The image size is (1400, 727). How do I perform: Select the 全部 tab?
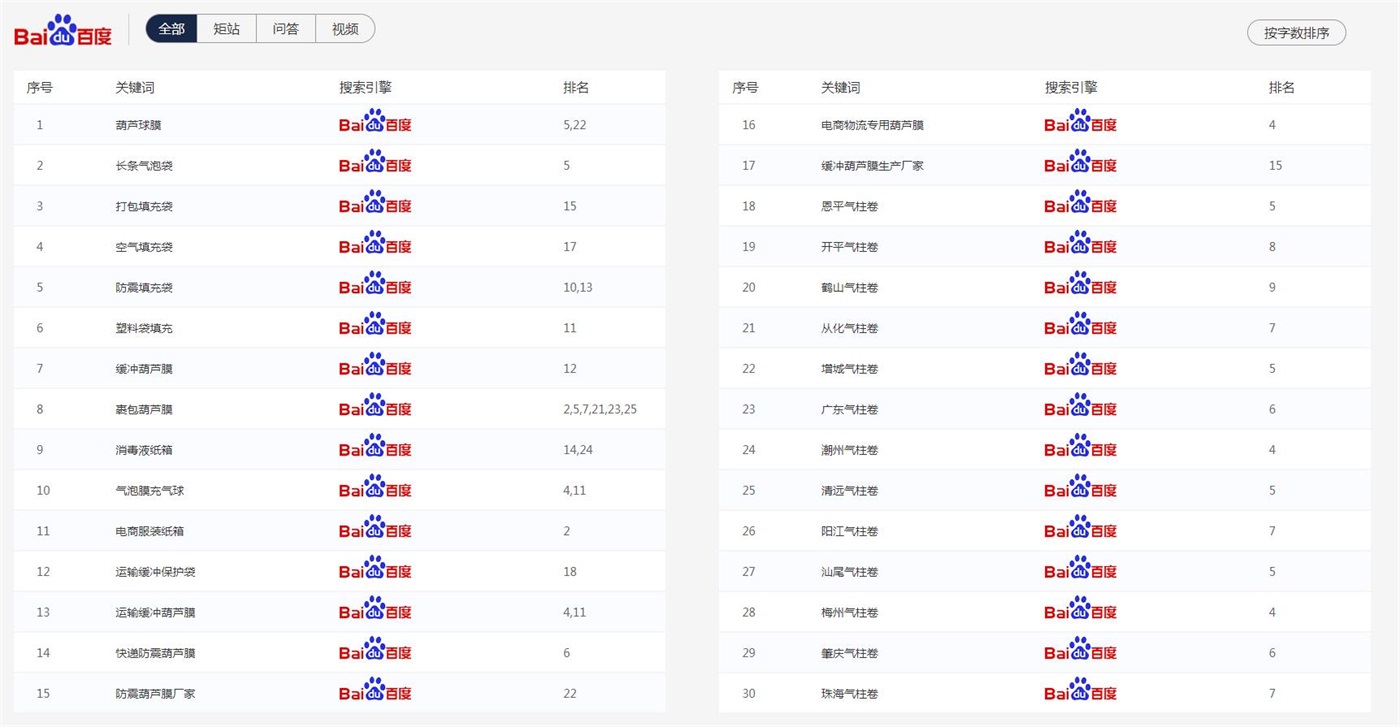(172, 29)
